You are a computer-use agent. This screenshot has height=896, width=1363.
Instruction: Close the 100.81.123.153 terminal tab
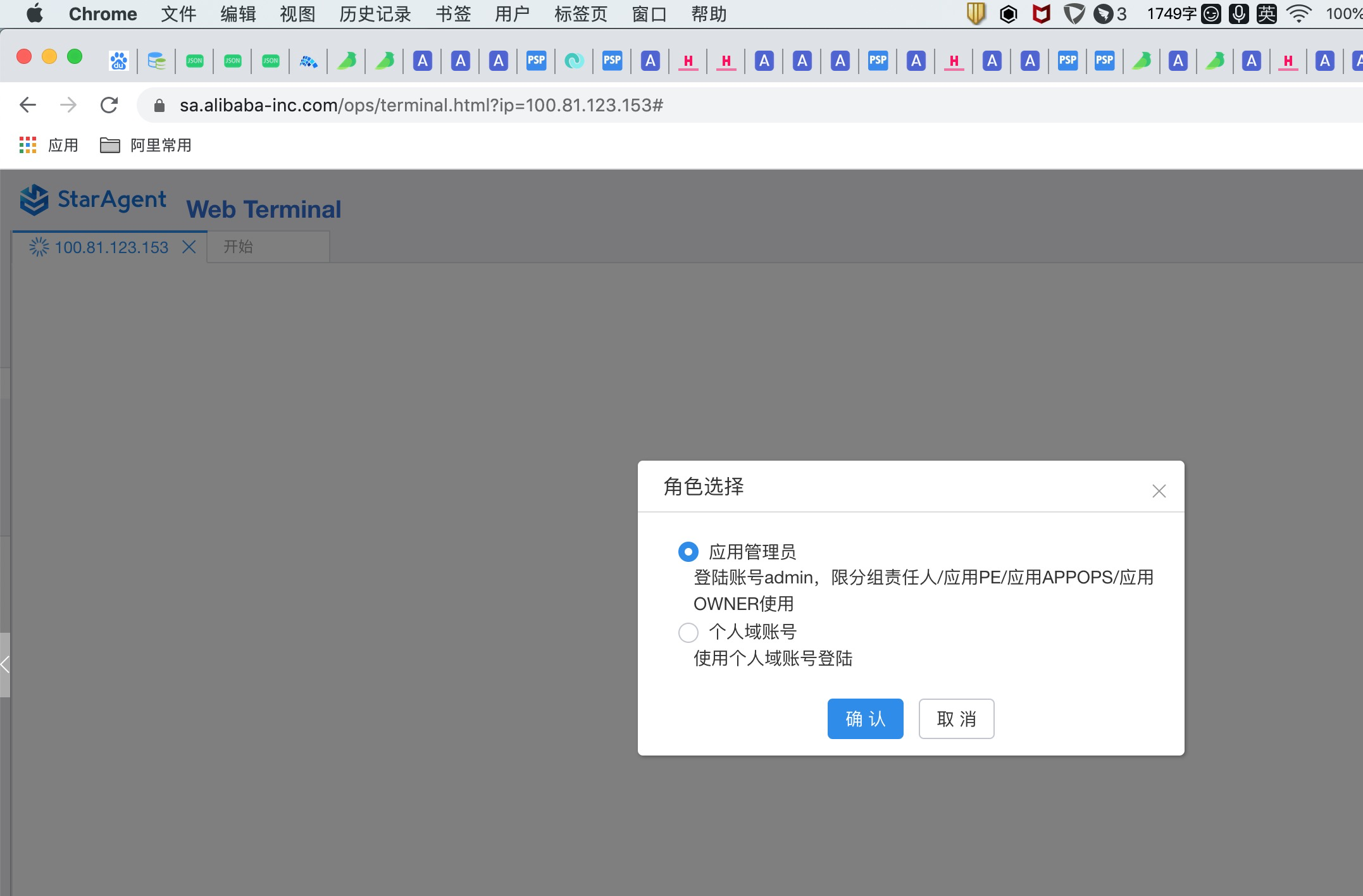point(189,247)
